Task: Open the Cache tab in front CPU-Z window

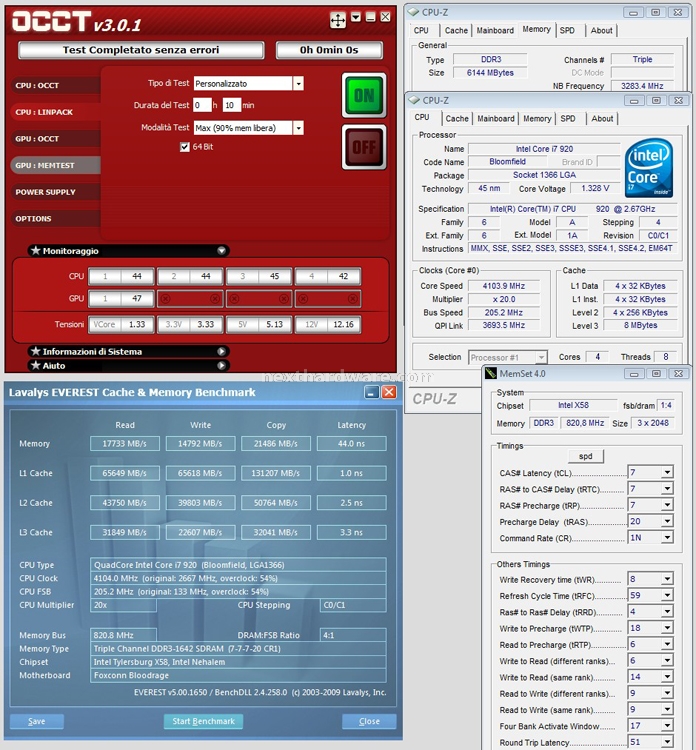Action: tap(457, 119)
